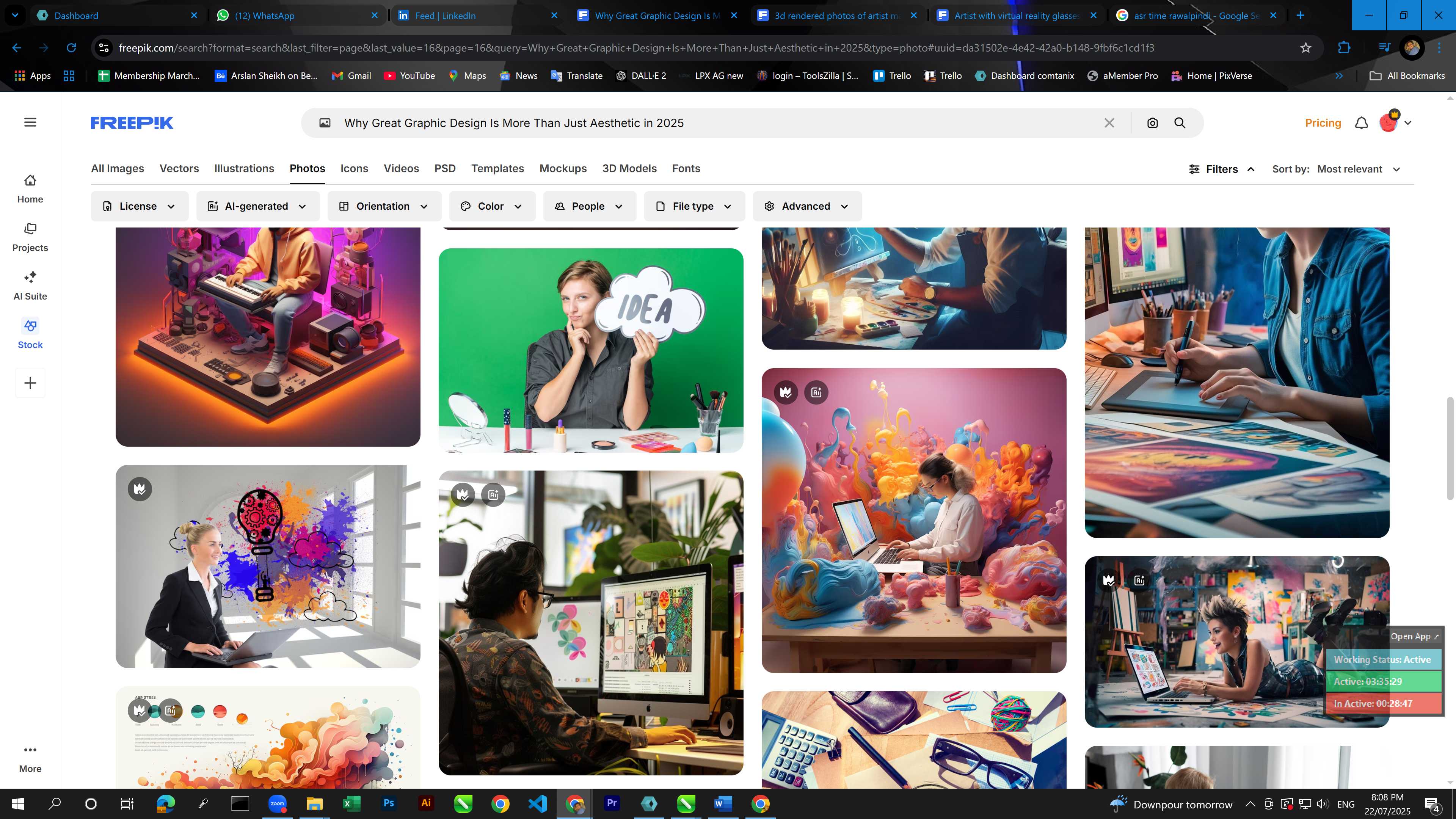Switch to Vectors tab
Image resolution: width=1456 pixels, height=819 pixels.
click(179, 168)
